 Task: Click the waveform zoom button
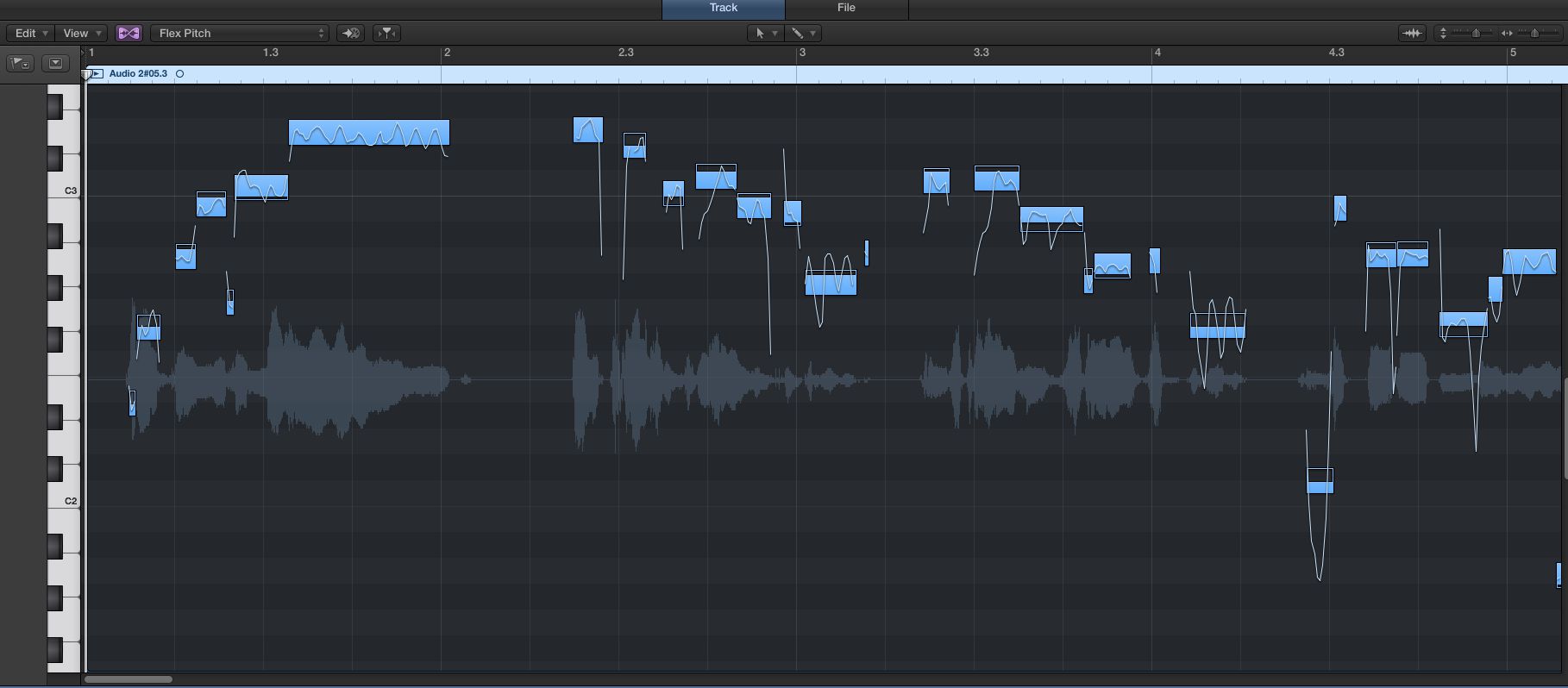(1412, 33)
